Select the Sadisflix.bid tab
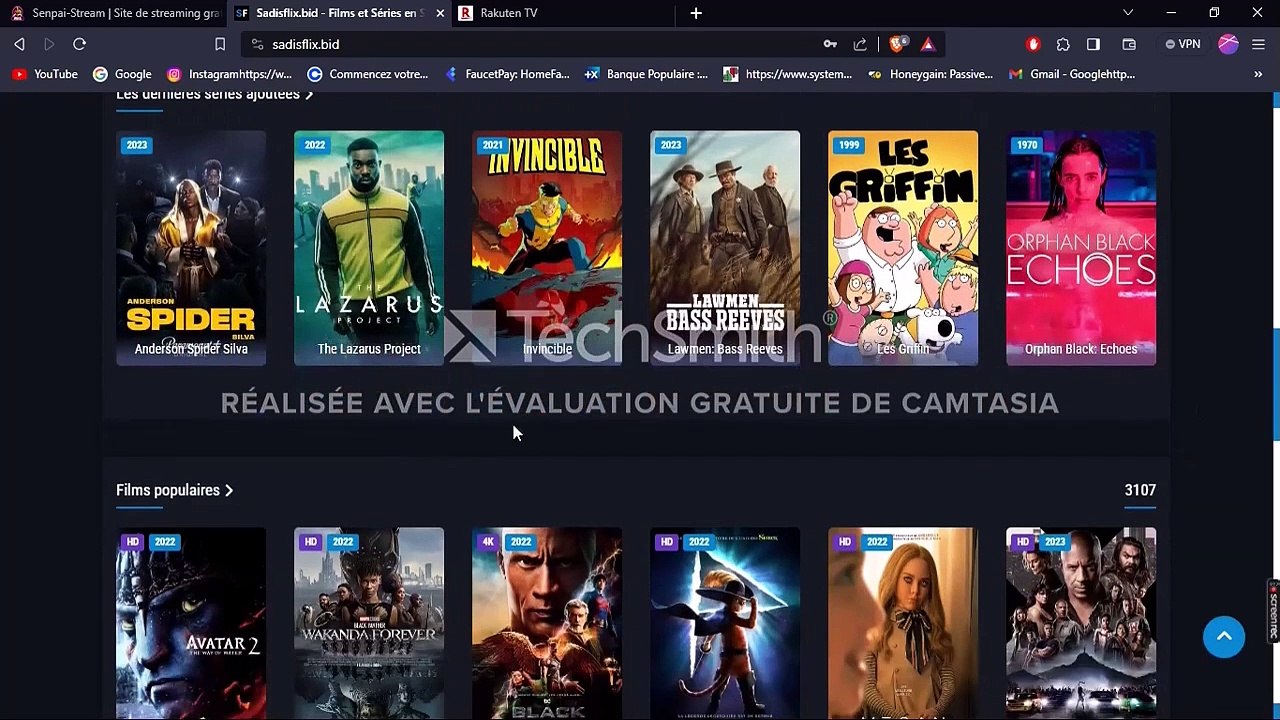This screenshot has height=720, width=1280. [340, 13]
